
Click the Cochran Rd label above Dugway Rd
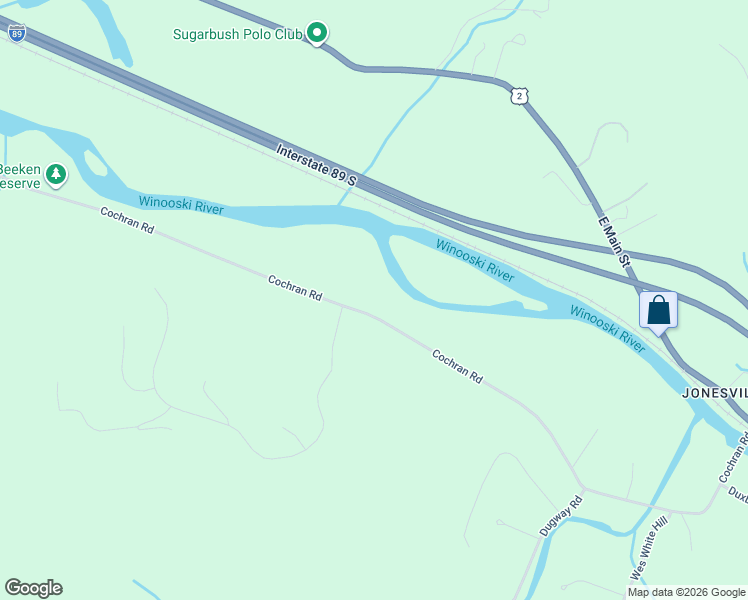tap(457, 366)
